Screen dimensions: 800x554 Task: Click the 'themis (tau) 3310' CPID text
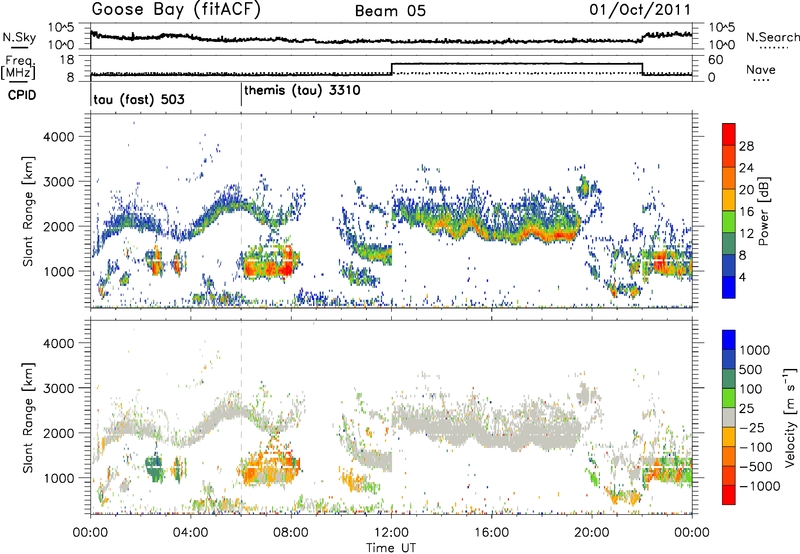tap(303, 91)
